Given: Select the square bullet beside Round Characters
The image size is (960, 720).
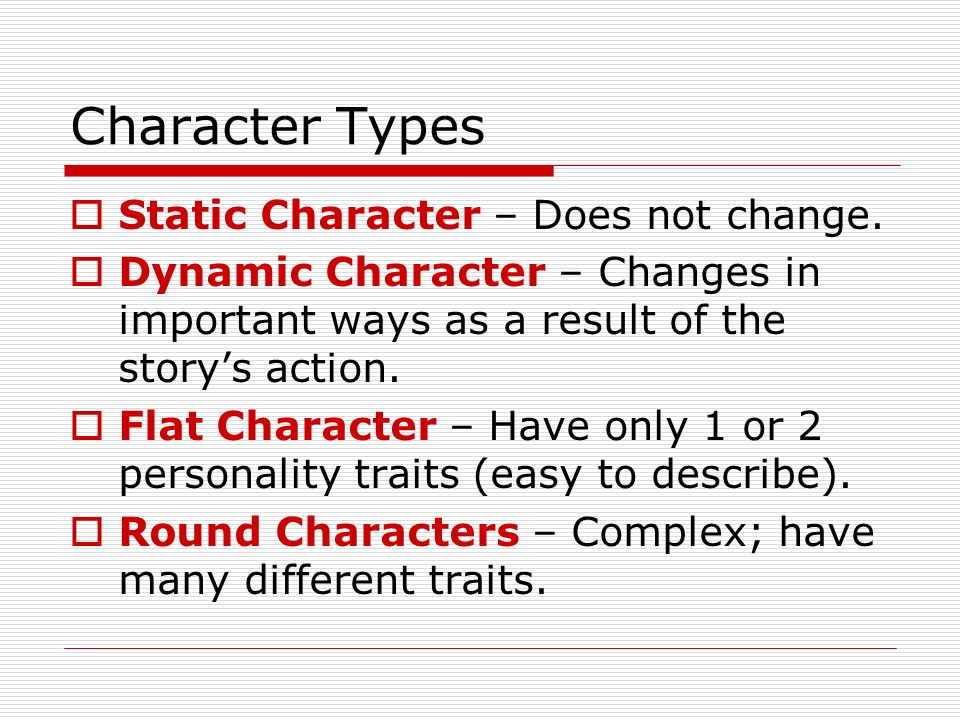Looking at the screenshot, I should coord(87,531).
